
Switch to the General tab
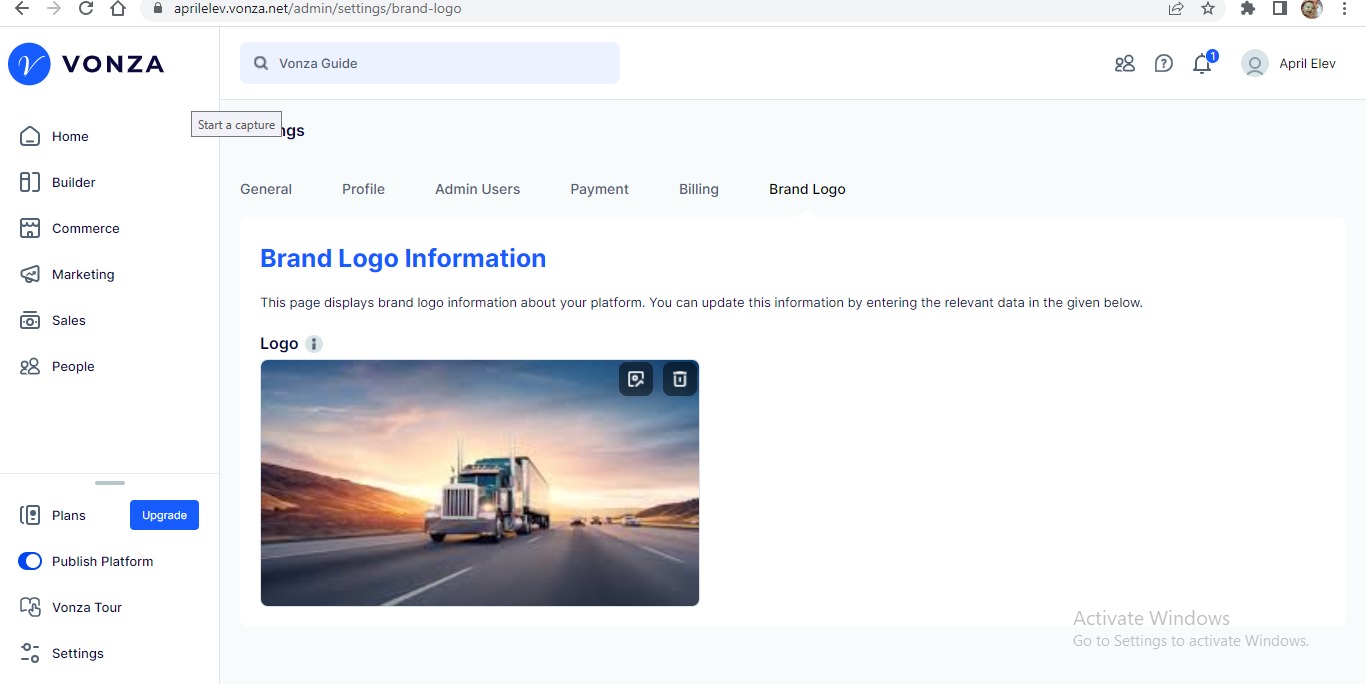[266, 189]
